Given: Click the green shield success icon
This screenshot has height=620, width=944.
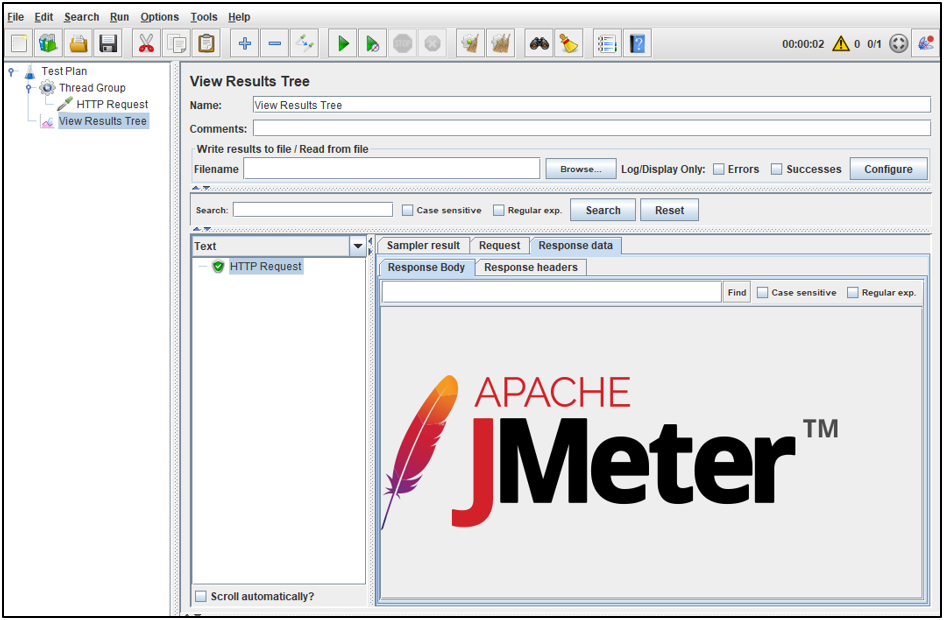Looking at the screenshot, I should click(x=219, y=266).
